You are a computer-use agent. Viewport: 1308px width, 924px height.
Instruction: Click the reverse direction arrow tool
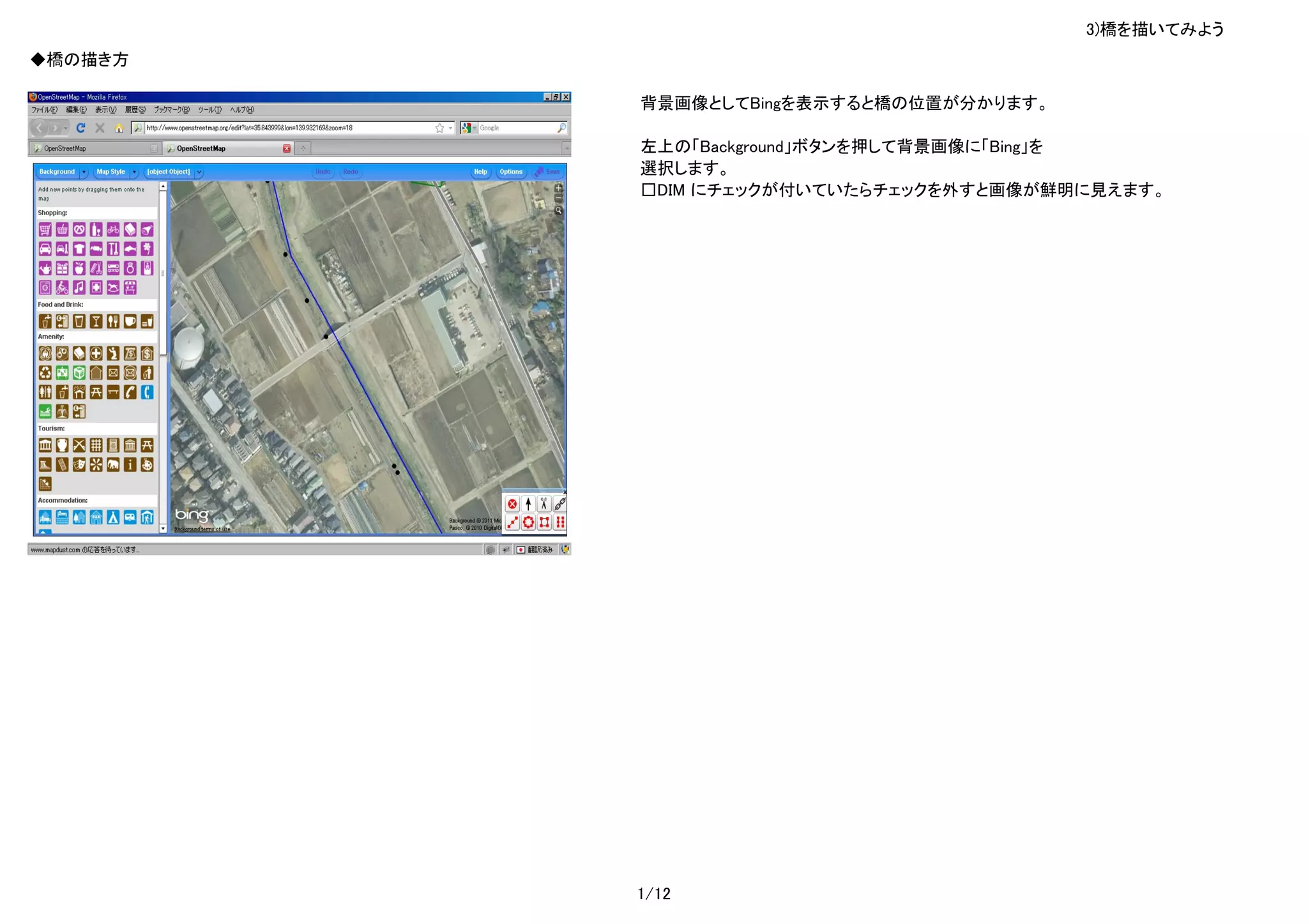(x=528, y=504)
